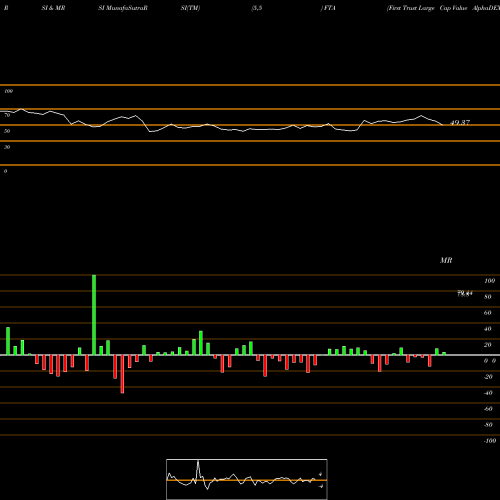The width and height of the screenshot is (500, 500).
Task: Click the 'SI MunafaSutraR' header text
Action: pyautogui.click(x=123, y=8)
